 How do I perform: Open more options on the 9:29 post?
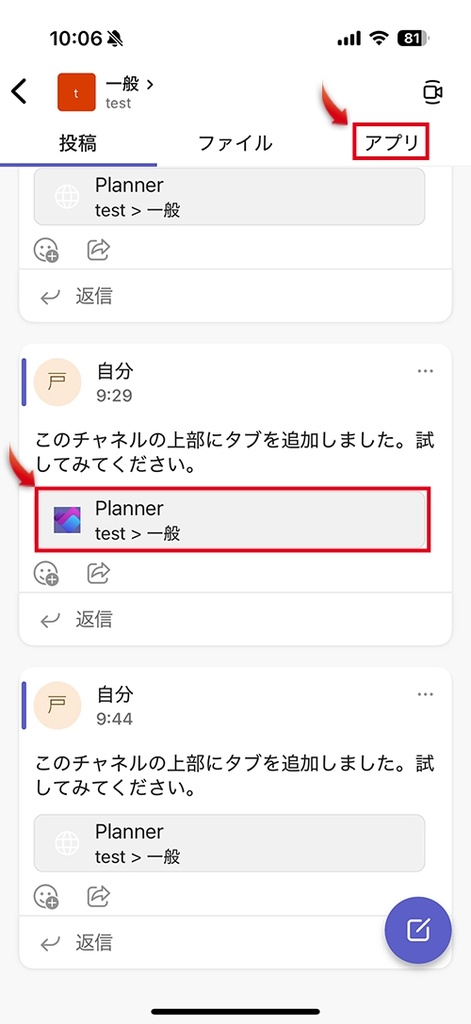coord(425,371)
